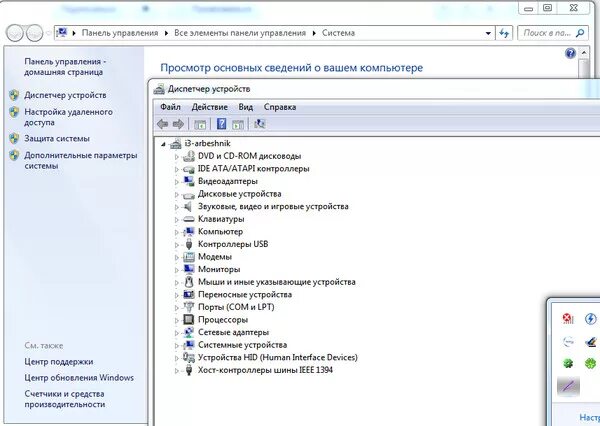600x426 pixels.
Task: Open Диспетчер устройств link in sidebar
Action: pos(65,95)
